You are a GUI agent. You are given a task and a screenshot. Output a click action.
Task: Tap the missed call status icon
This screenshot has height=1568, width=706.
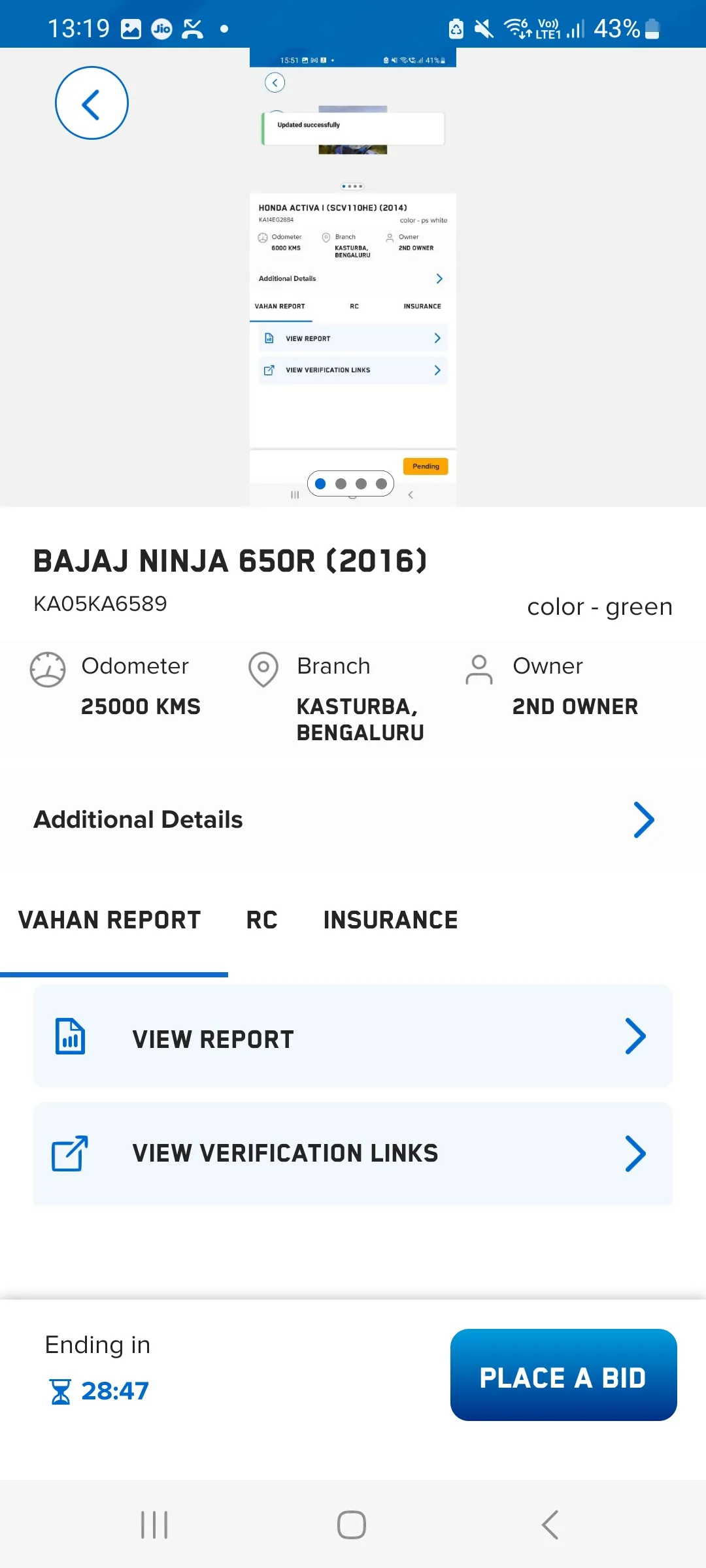click(x=192, y=29)
